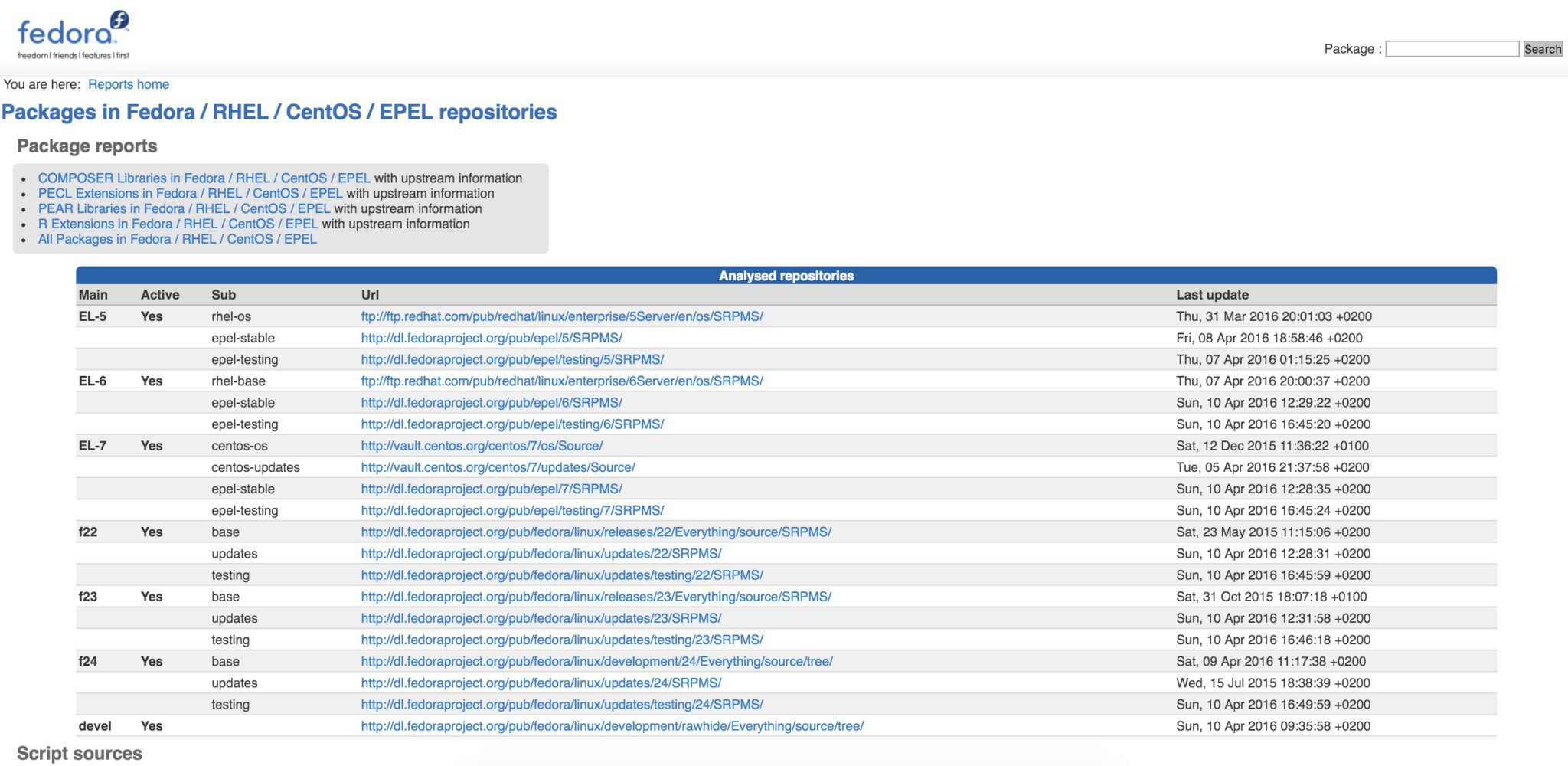The width and height of the screenshot is (1568, 766).
Task: Click date Sat, 23 May 2015 11:15:06
Action: click(x=1273, y=532)
